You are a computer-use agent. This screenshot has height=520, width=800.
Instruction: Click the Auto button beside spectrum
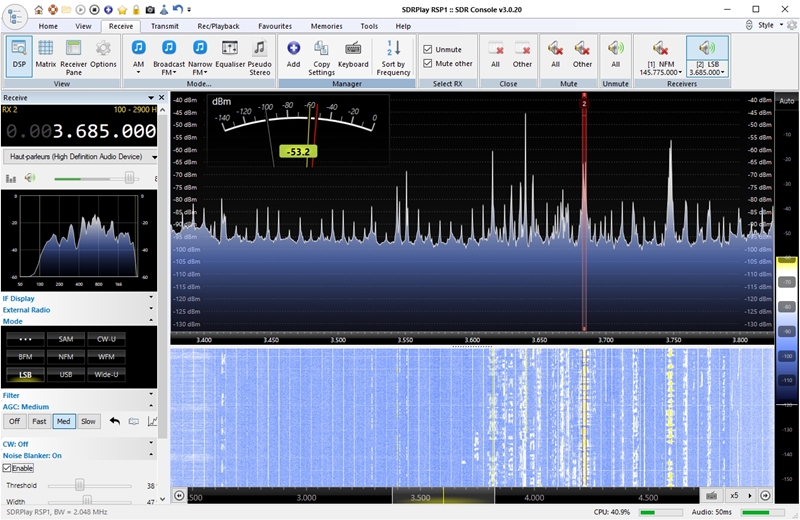point(786,101)
